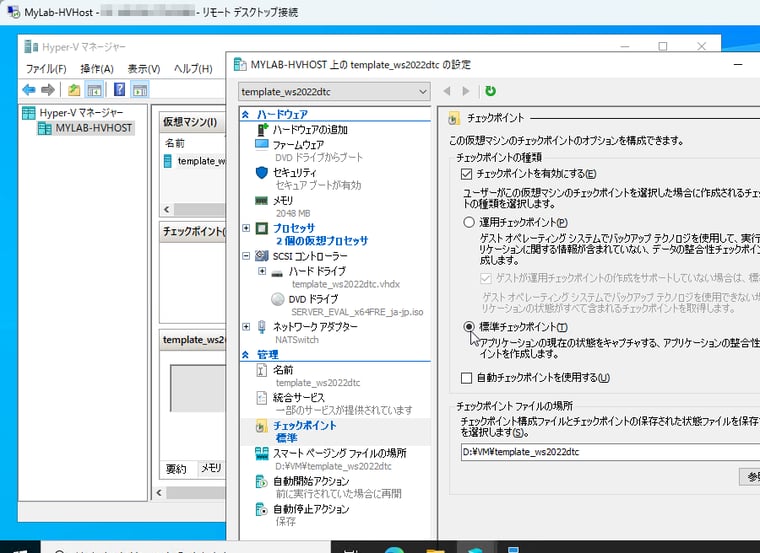This screenshot has height=553, width=760.
Task: Switch to the 要約 tab
Action: coord(176,468)
